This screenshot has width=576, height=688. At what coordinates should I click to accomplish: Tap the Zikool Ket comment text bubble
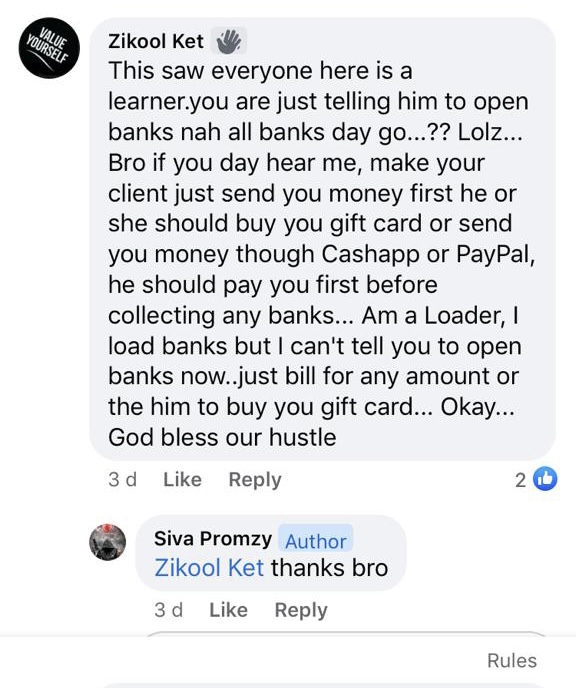[322, 239]
